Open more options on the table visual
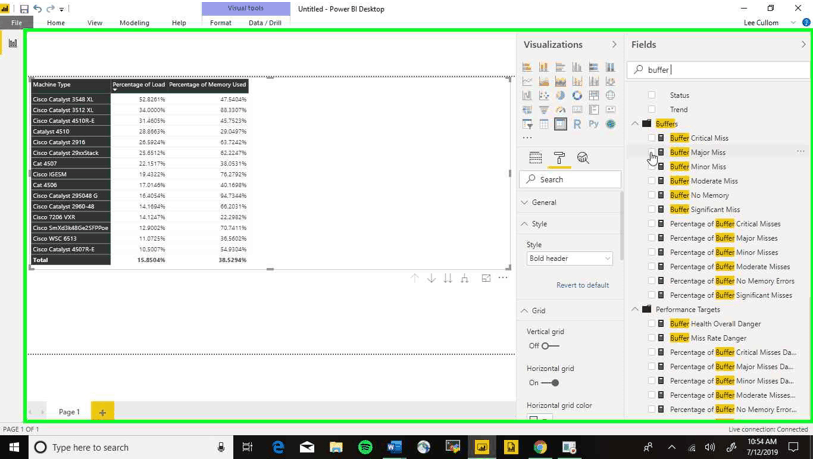The image size is (815, 460). 503,278
